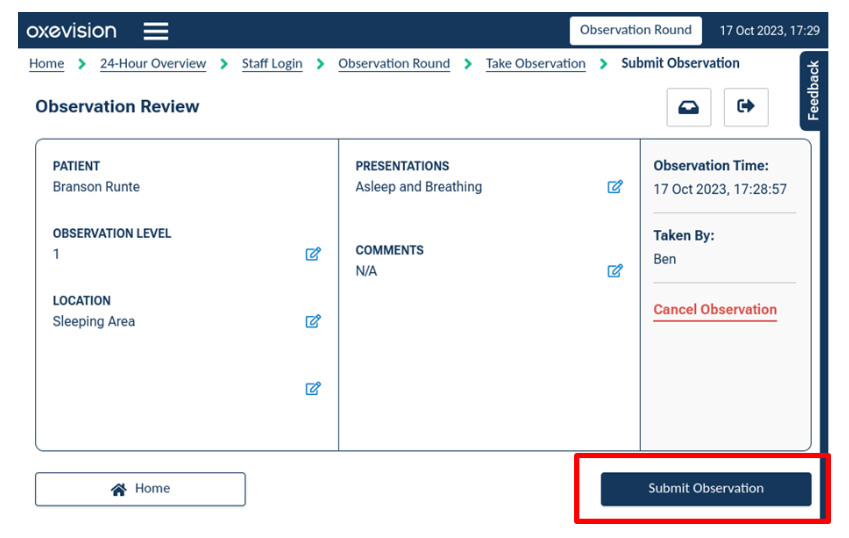Click the patient name Branson Runte
The image size is (849, 538).
(96, 187)
